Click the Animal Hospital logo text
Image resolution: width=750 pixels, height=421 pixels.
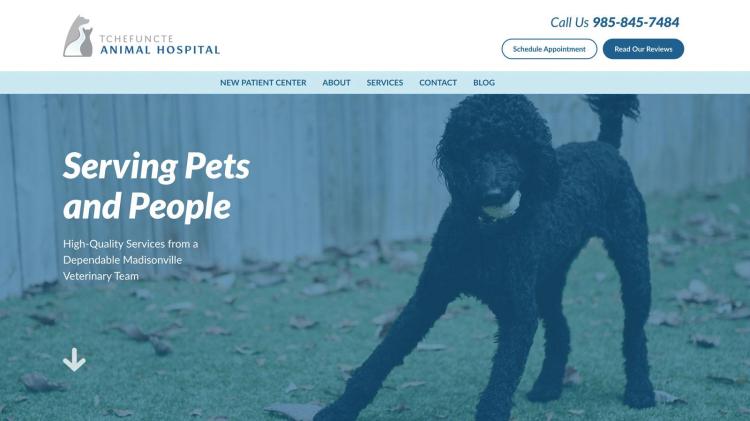[x=160, y=50]
